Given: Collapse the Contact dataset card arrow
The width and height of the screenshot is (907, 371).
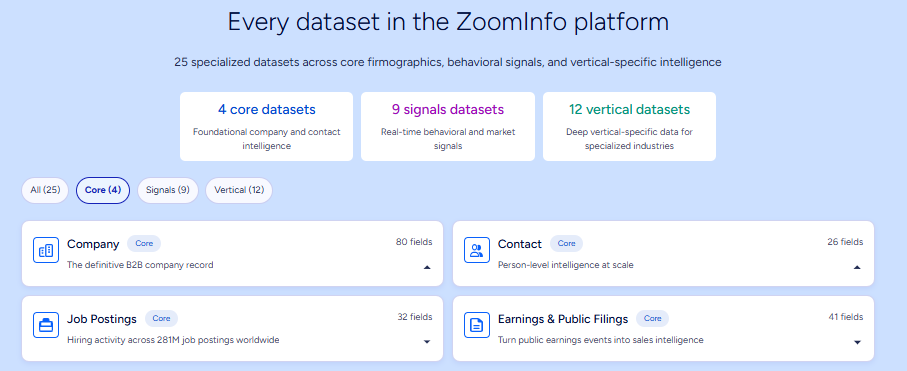Looking at the screenshot, I should coord(857,267).
